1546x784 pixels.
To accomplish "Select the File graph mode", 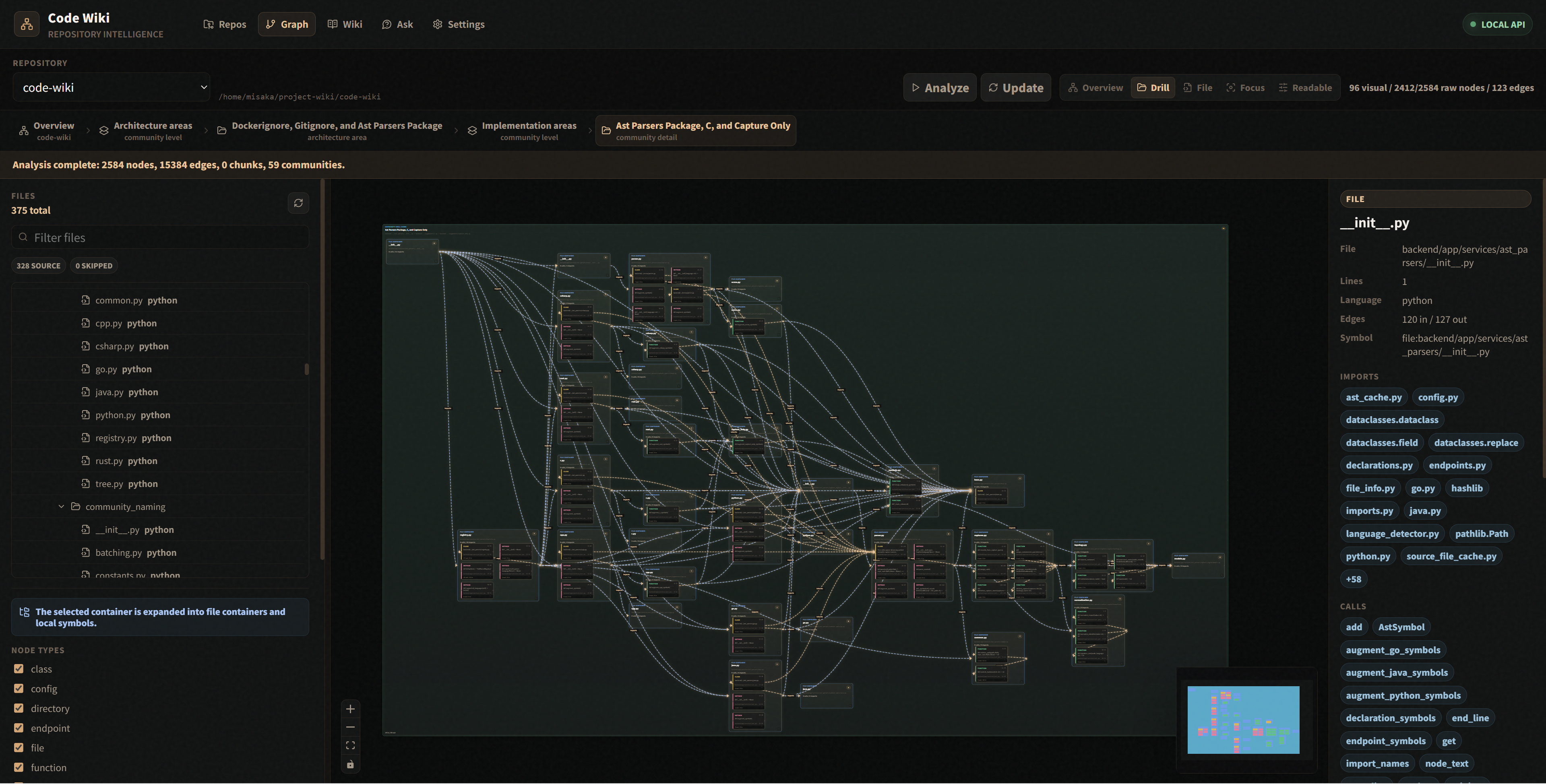I will pos(1198,88).
